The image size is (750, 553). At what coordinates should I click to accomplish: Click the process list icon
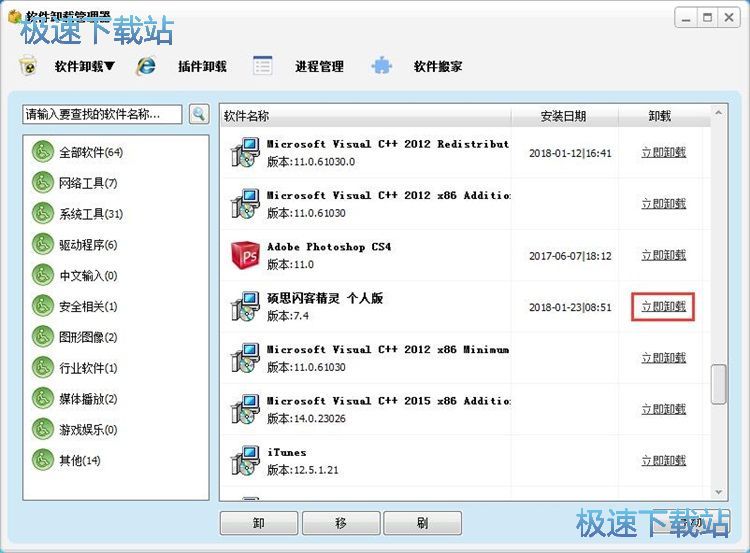point(263,66)
